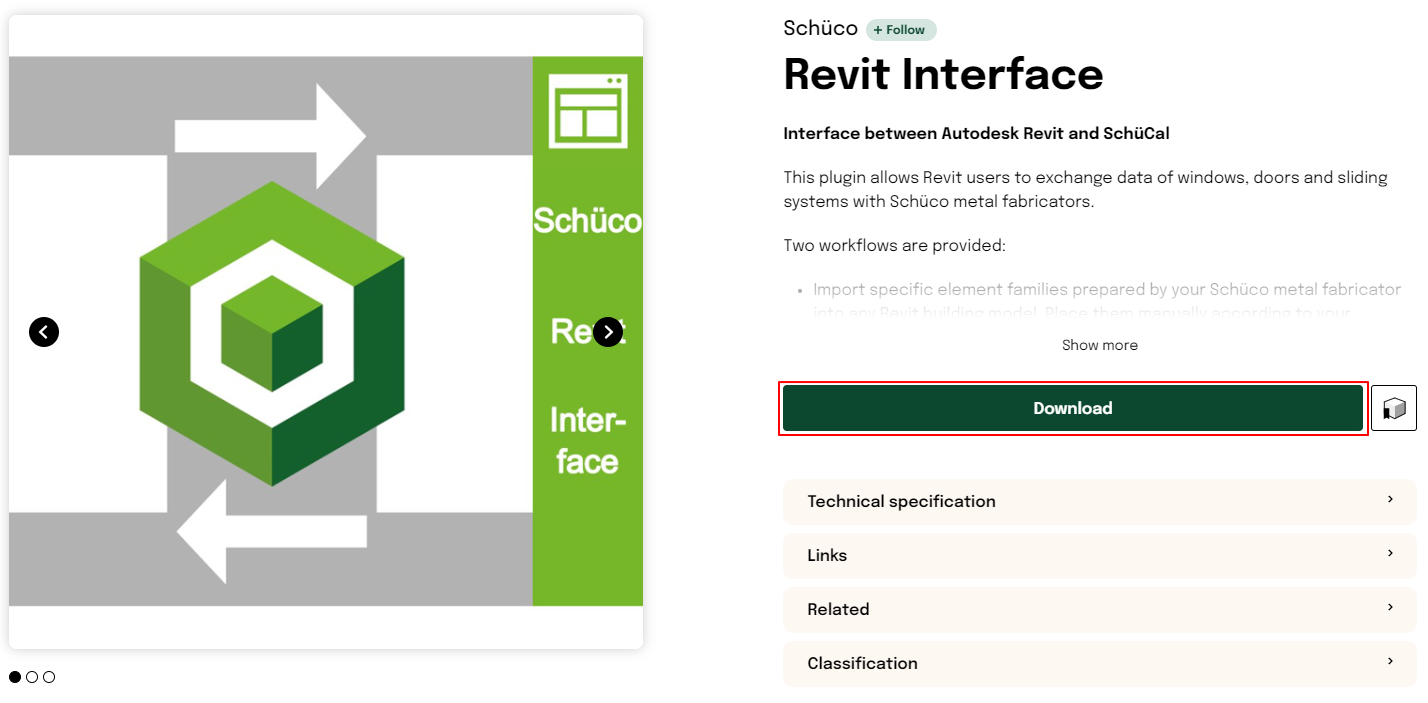Follow the Schüco brand

901,30
